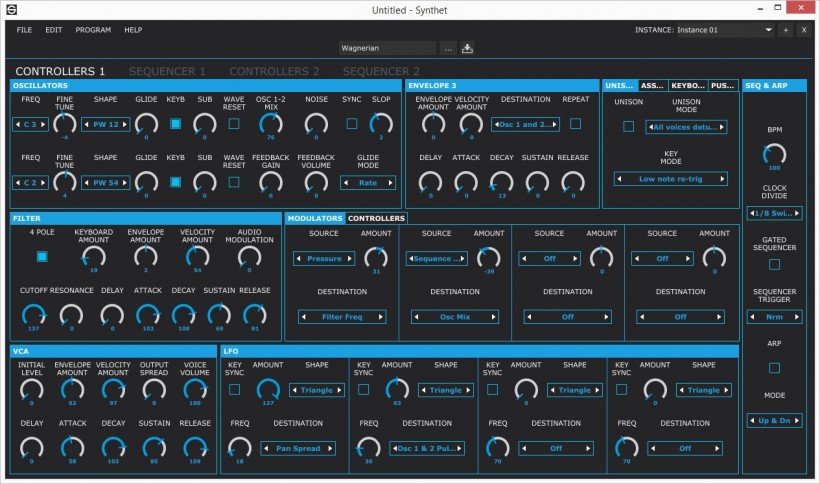This screenshot has height=484, width=820.
Task: Switch to the CONTROLLERS tab beside Modulators
Action: click(x=376, y=218)
